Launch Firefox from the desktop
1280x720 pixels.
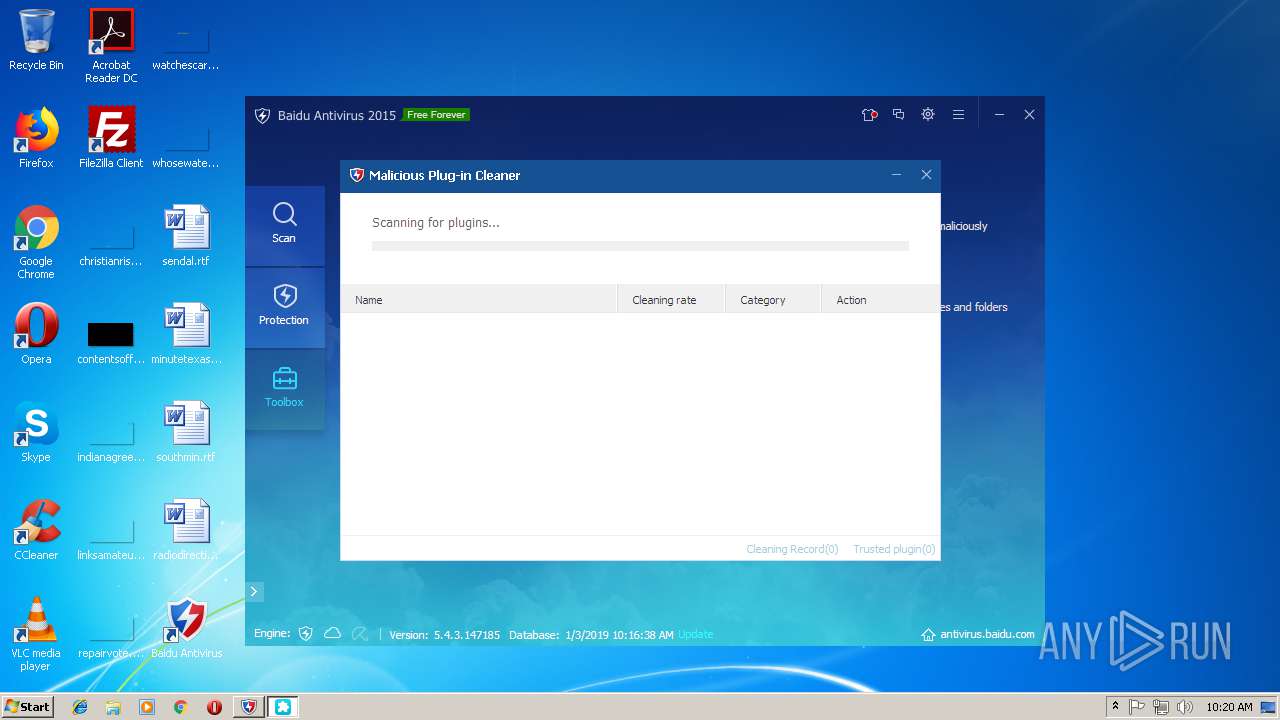click(36, 138)
